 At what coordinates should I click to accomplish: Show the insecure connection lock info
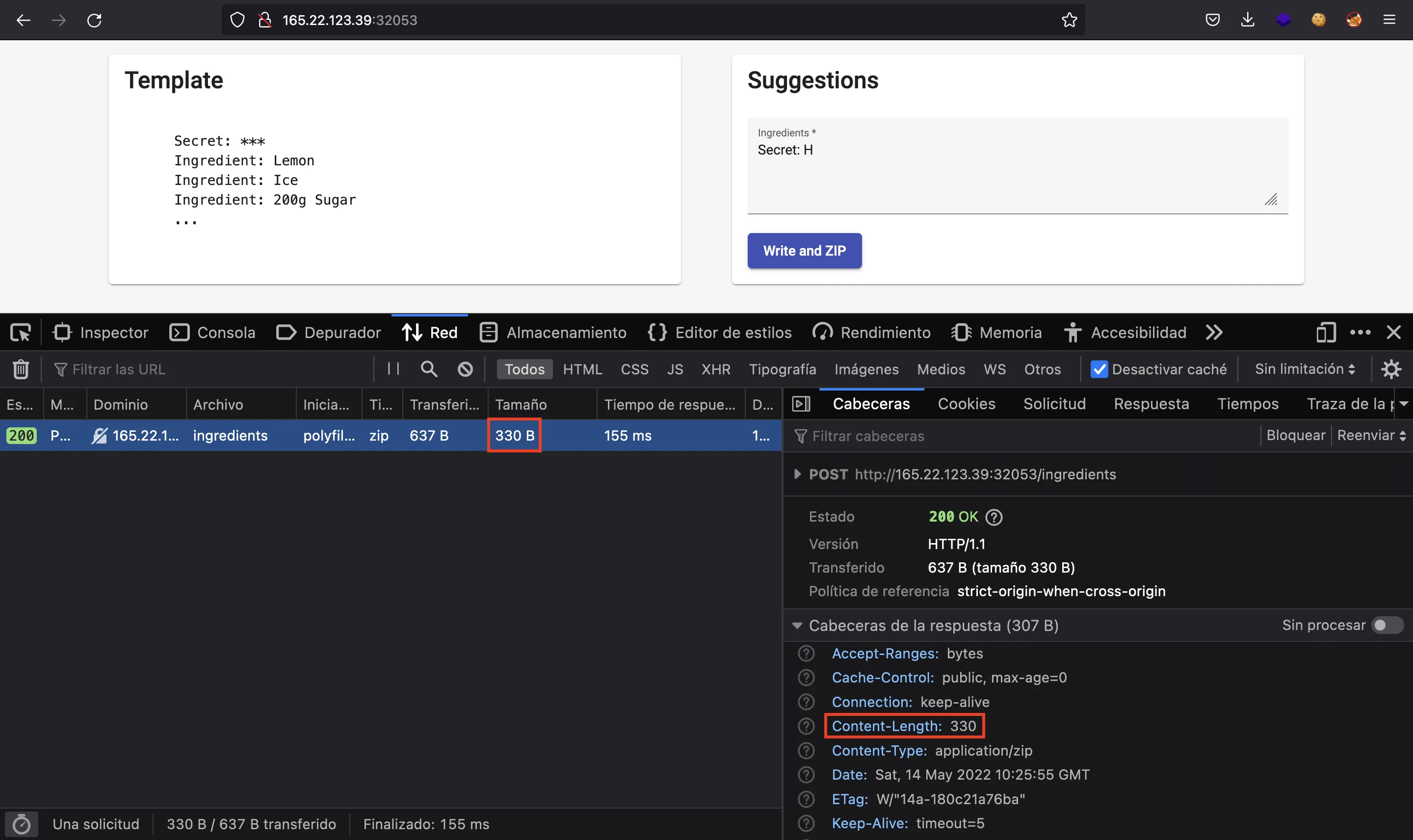pos(264,21)
